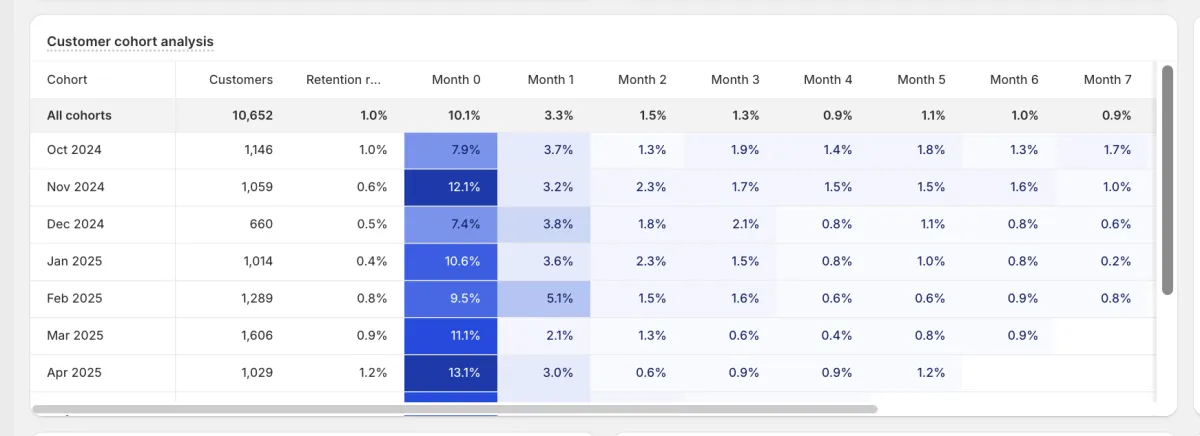Screen dimensions: 1200x436
Task: Click the Mar 2025 customers count 1,606
Action: tap(256, 336)
